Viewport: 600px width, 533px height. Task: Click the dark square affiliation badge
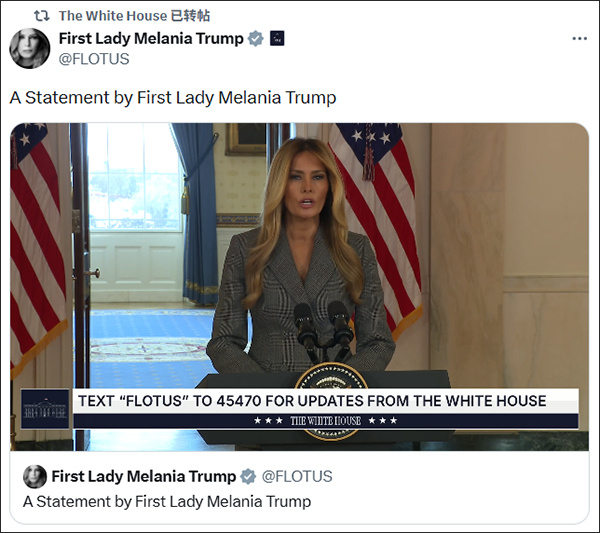(277, 38)
